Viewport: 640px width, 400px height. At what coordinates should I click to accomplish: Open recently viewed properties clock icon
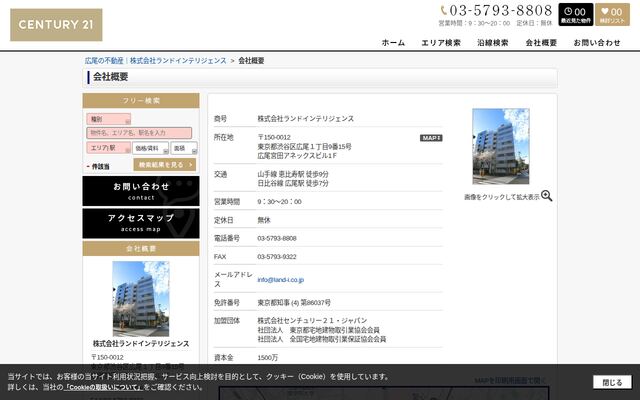[576, 15]
